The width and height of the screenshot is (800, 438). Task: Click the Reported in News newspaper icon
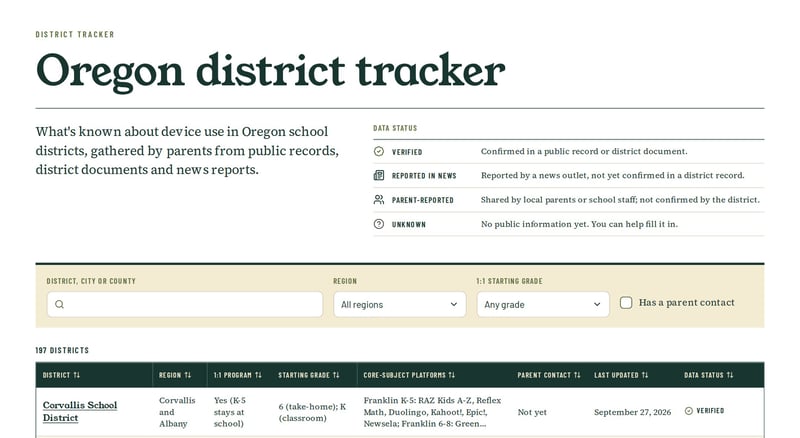pos(379,176)
